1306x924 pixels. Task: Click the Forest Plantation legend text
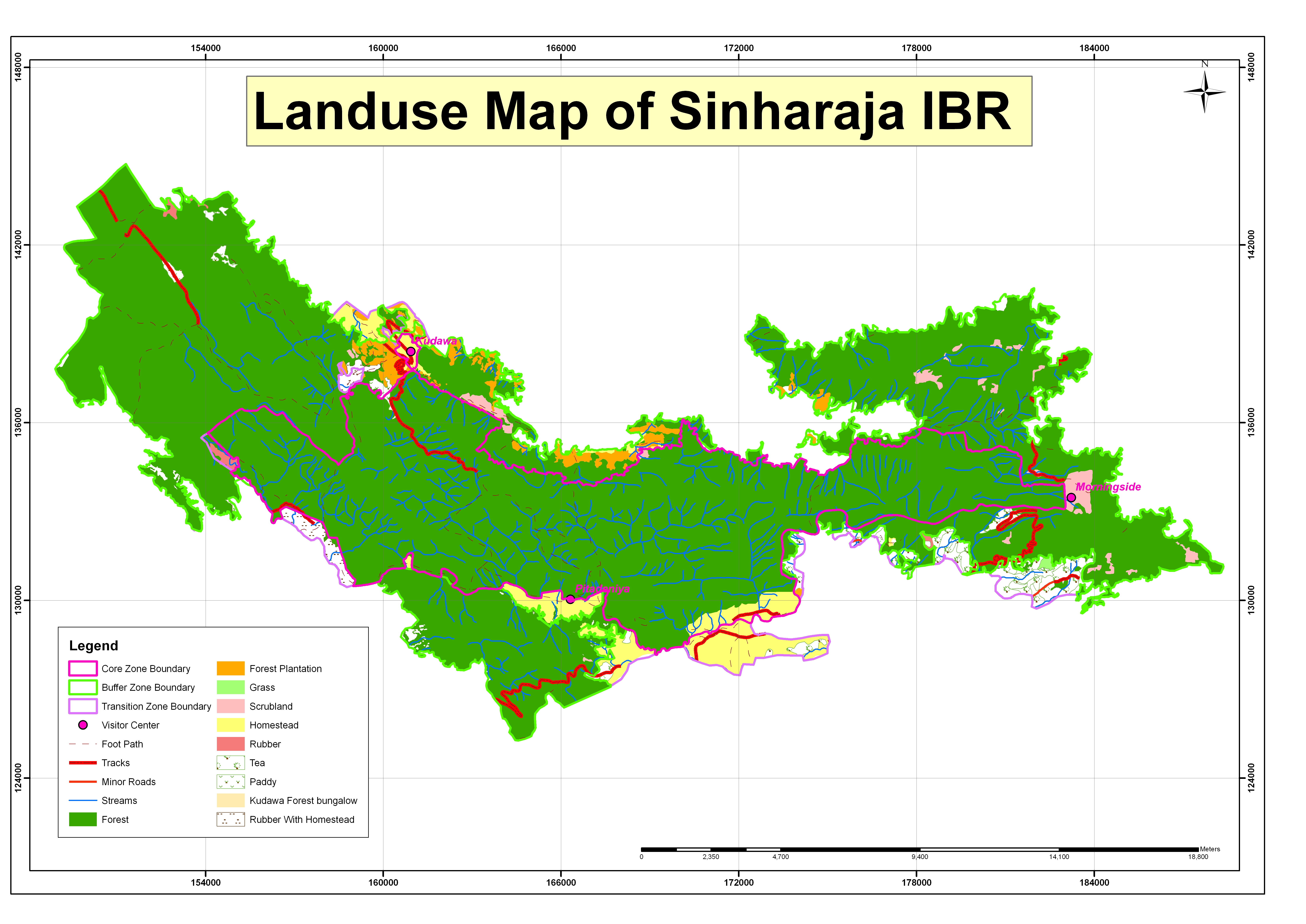point(286,668)
